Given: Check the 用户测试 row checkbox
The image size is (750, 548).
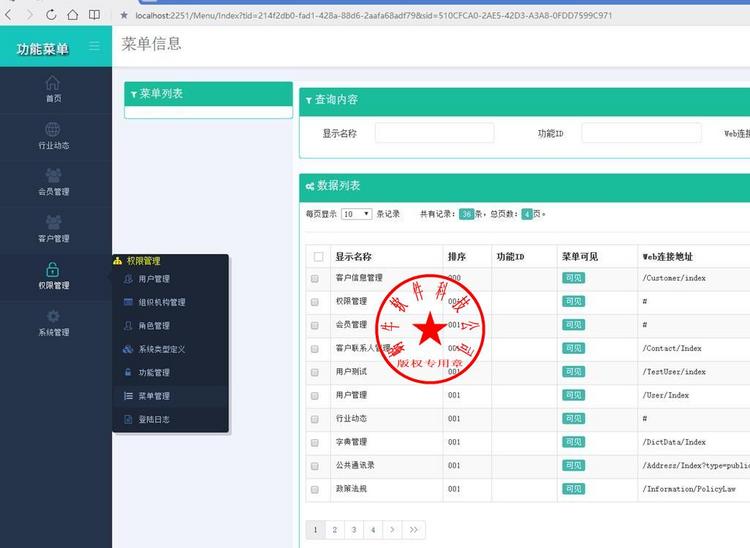Looking at the screenshot, I should point(315,372).
